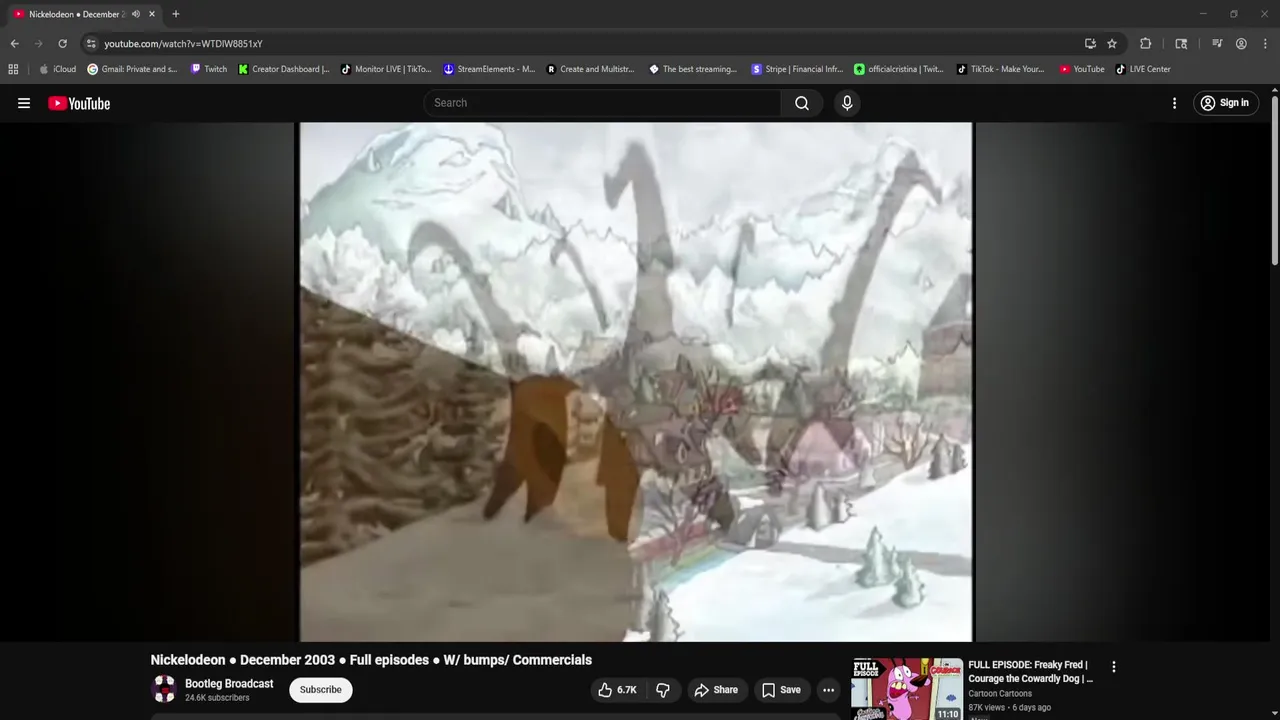Share the Nickelodeon video
Screen dimensions: 1280x720
pos(716,690)
